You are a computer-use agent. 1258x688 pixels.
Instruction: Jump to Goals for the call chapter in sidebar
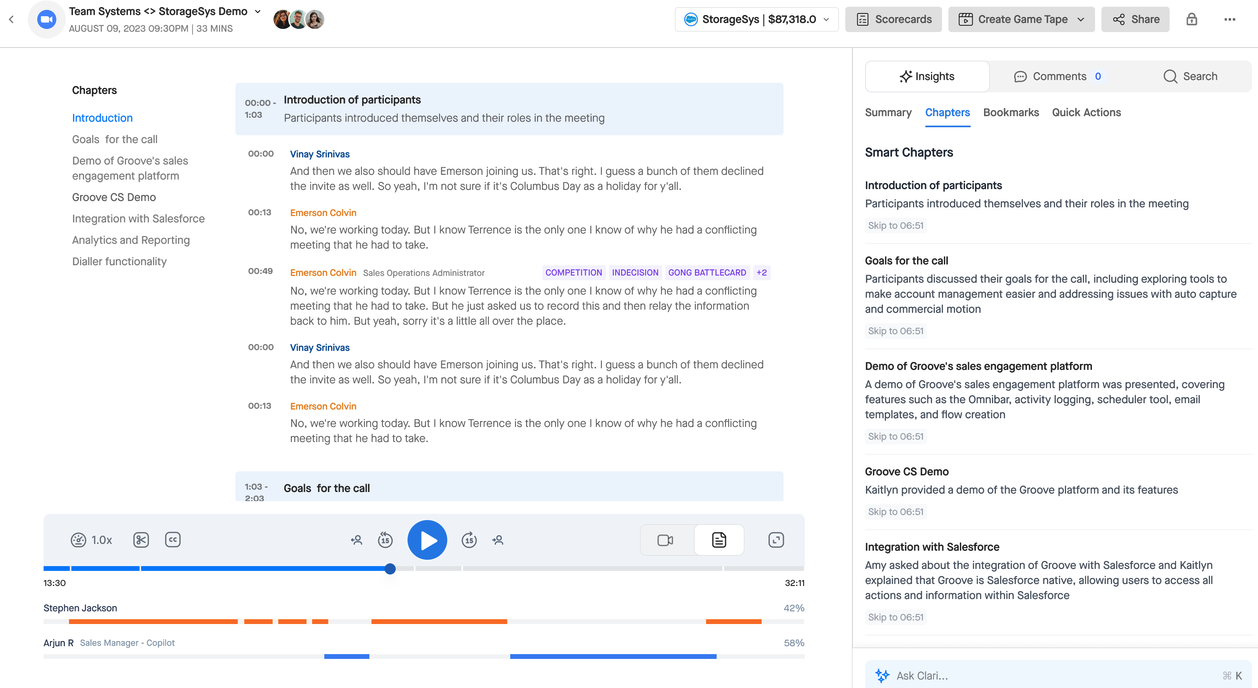[x=115, y=139]
